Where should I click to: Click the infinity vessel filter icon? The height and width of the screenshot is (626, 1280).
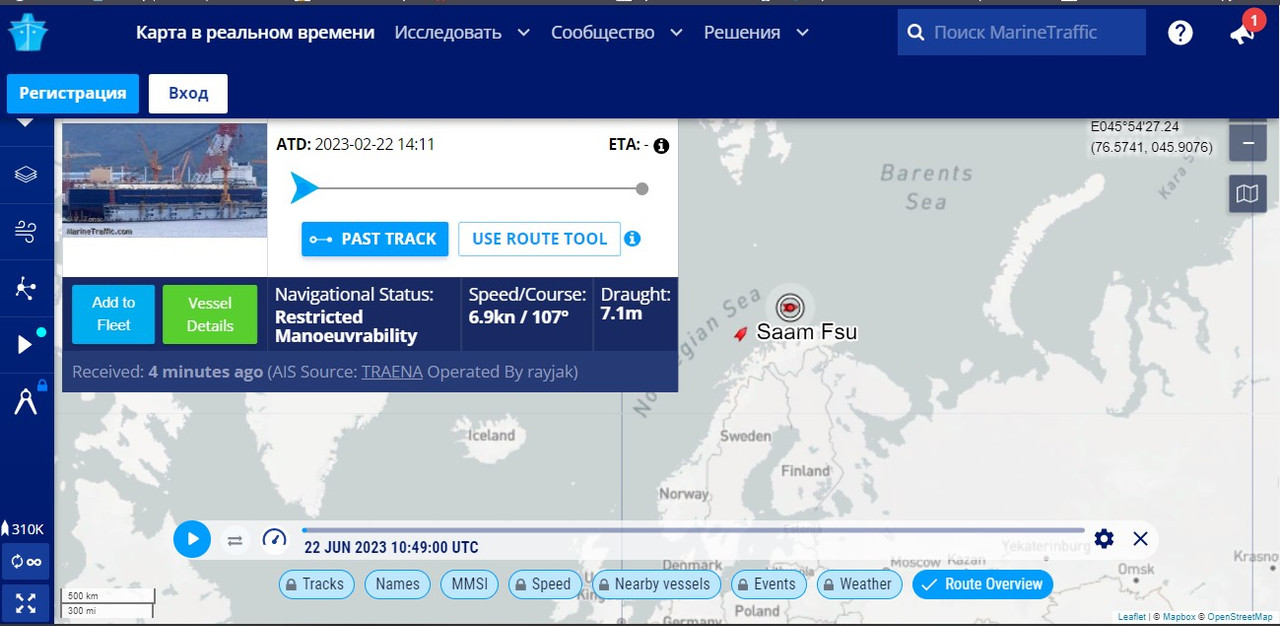point(27,561)
